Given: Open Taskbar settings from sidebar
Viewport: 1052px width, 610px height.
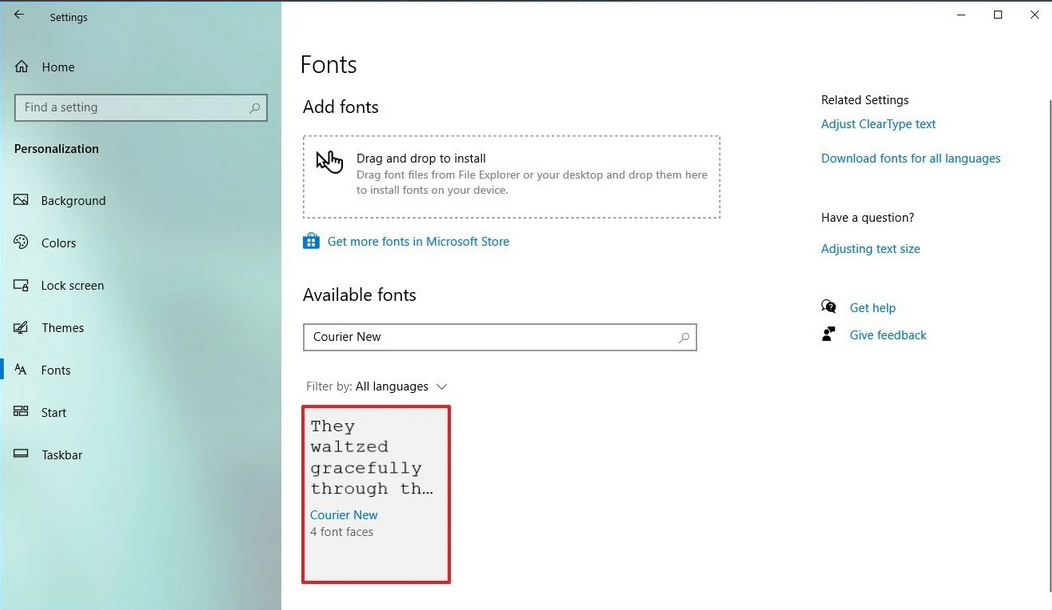Looking at the screenshot, I should pos(61,455).
